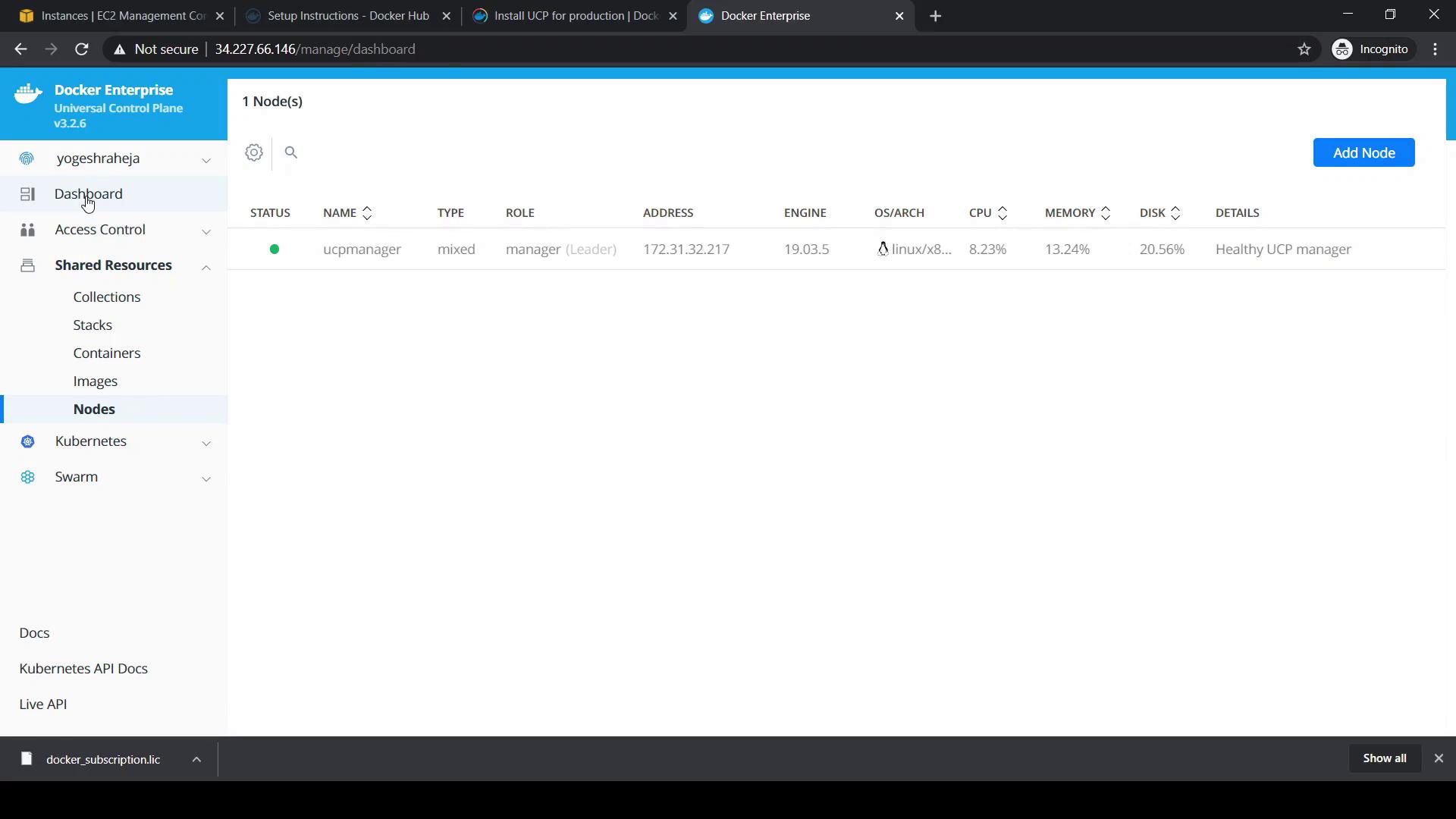1456x819 pixels.
Task: Expand the Kubernetes section chevron
Action: coord(206,442)
